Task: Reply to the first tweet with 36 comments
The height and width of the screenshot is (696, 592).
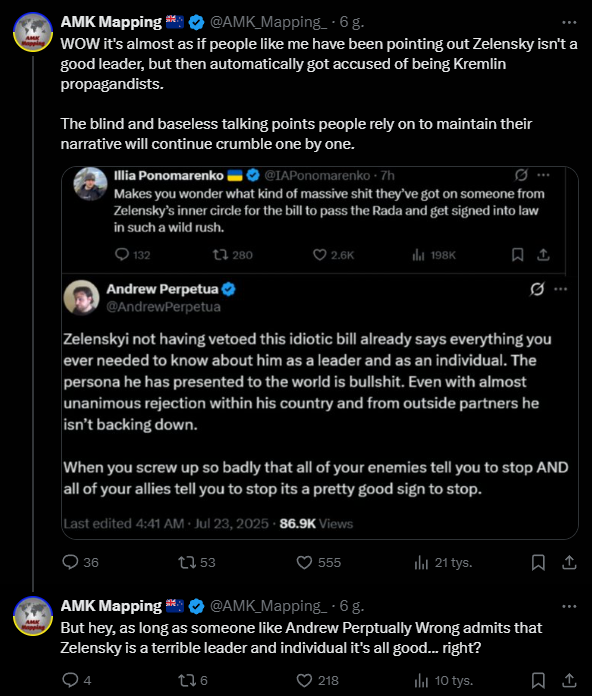Action: 80,562
